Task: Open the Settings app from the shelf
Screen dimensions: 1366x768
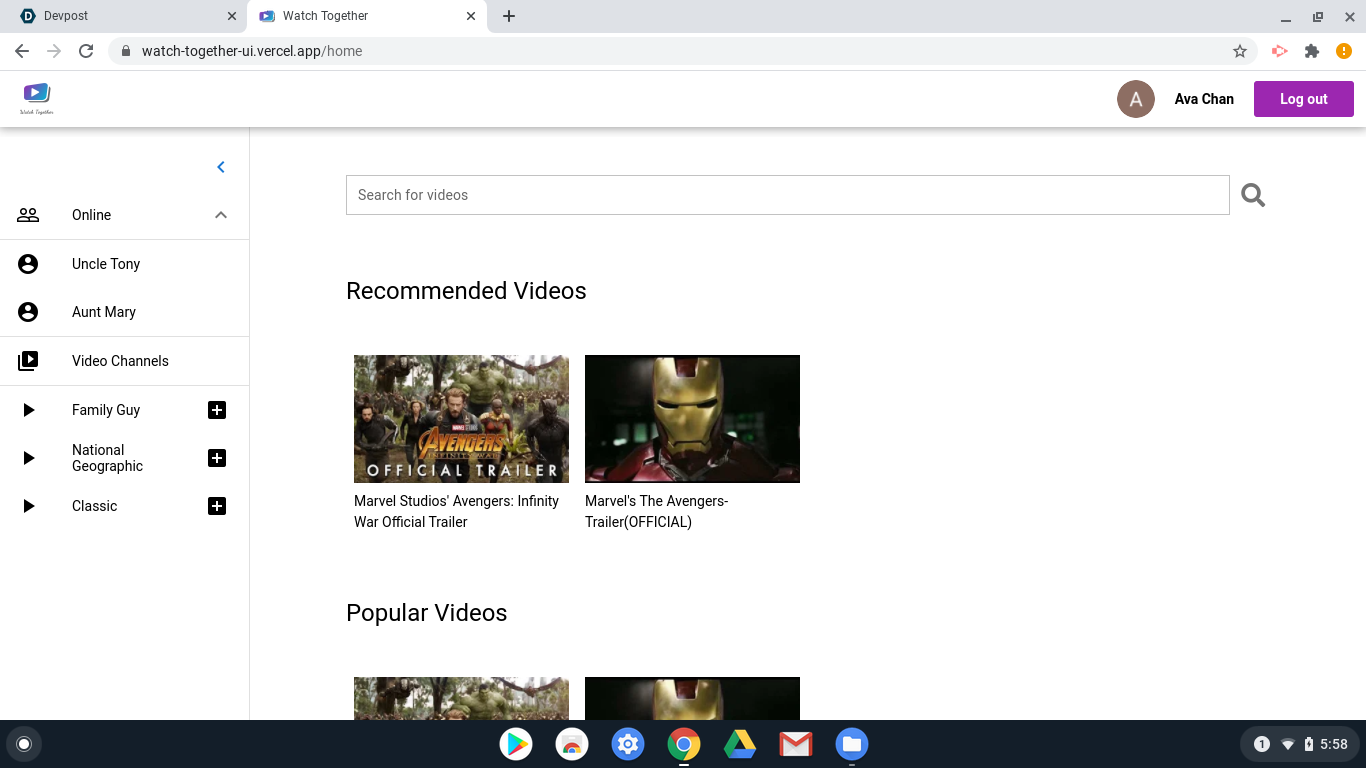Action: (628, 744)
